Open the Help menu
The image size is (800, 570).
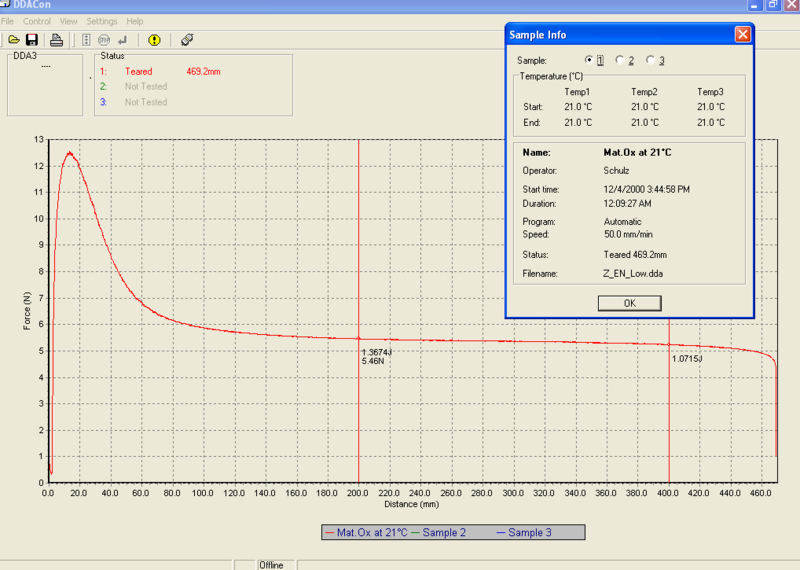point(135,21)
